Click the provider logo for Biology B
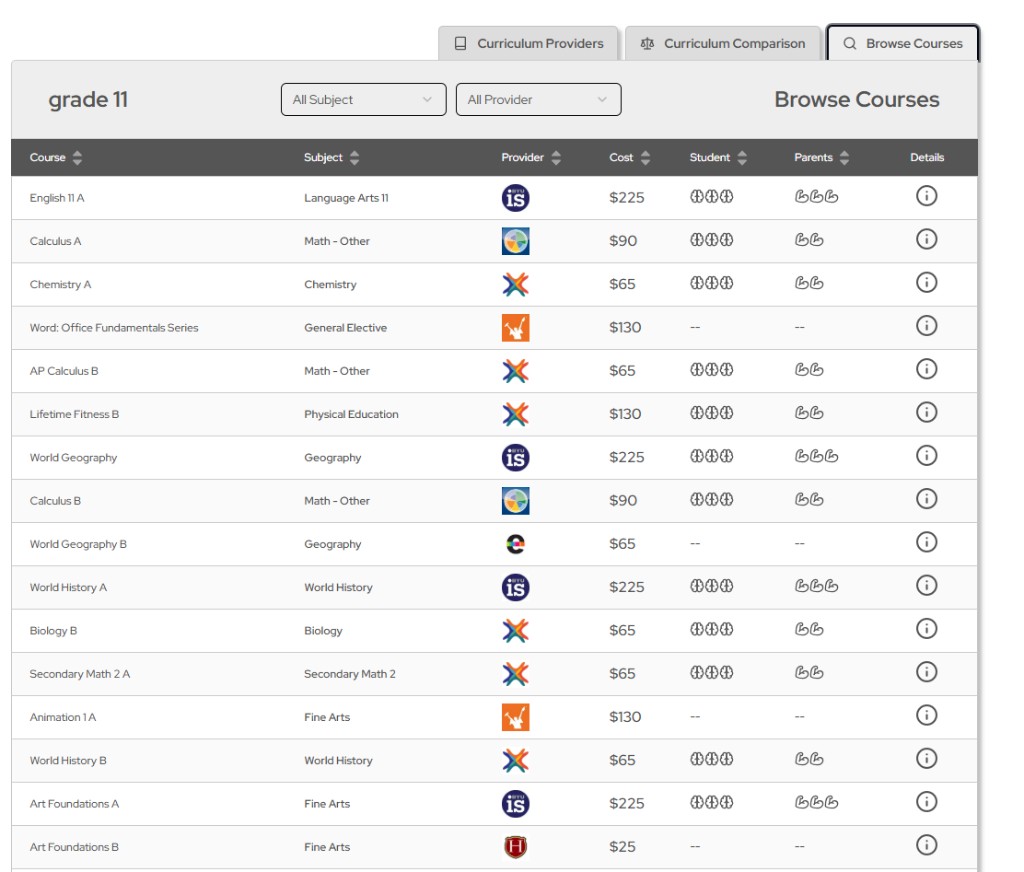This screenshot has width=1024, height=872. 515,631
